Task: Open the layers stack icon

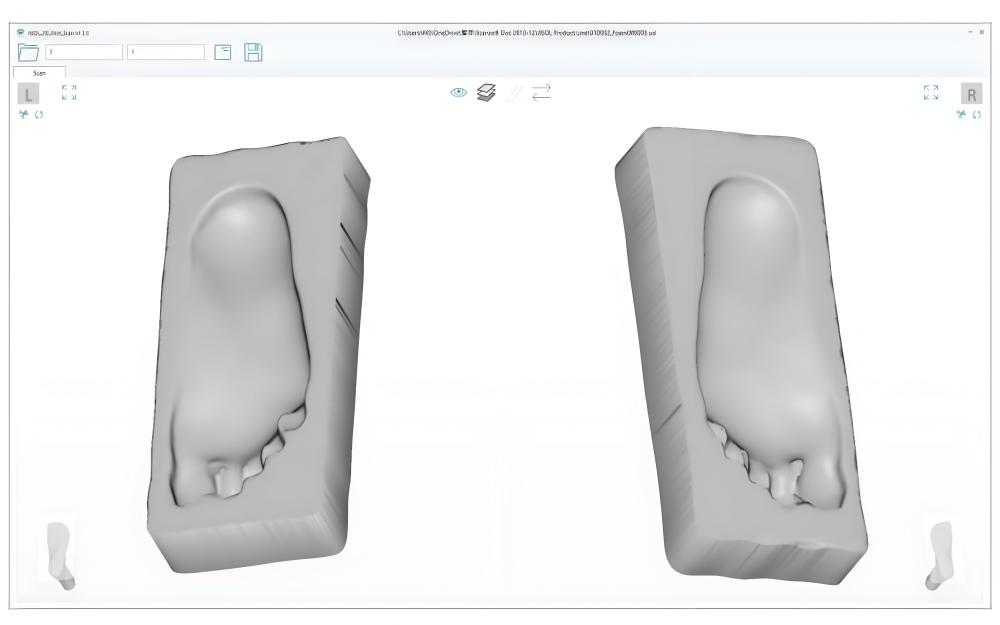Action: tap(486, 93)
